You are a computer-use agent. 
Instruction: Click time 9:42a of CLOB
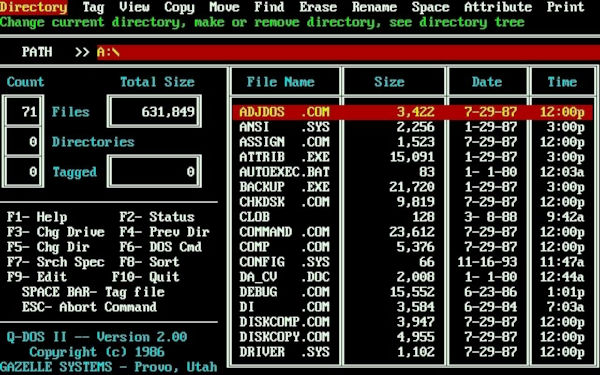point(566,217)
